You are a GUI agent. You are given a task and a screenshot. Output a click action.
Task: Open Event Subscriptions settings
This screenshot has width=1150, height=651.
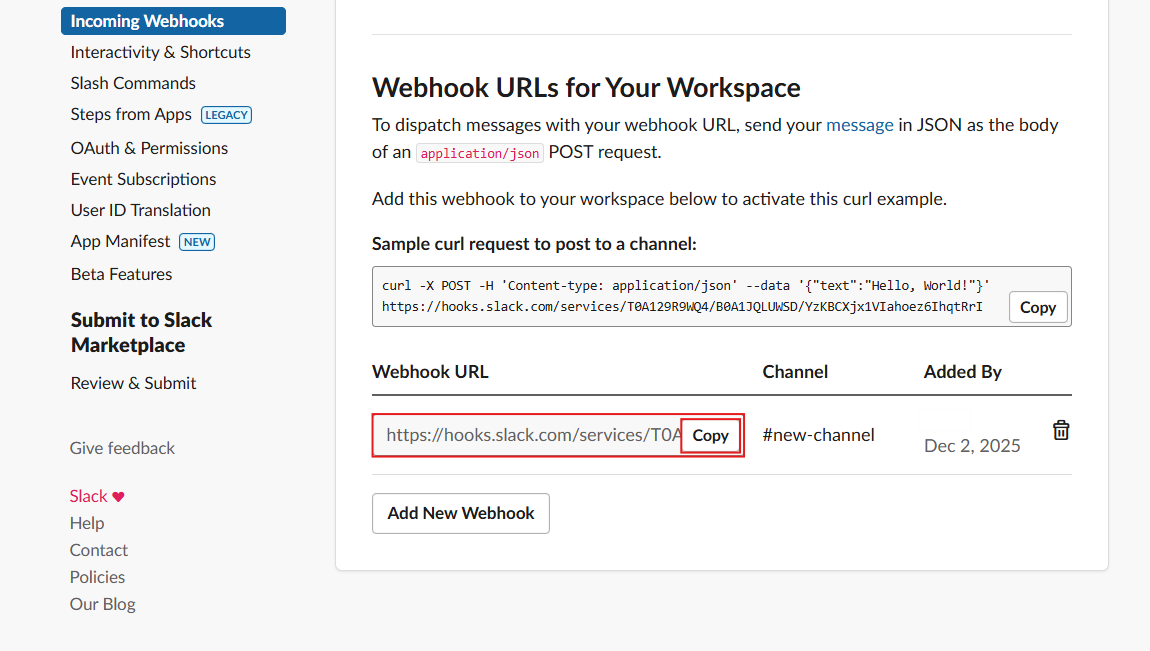143,179
